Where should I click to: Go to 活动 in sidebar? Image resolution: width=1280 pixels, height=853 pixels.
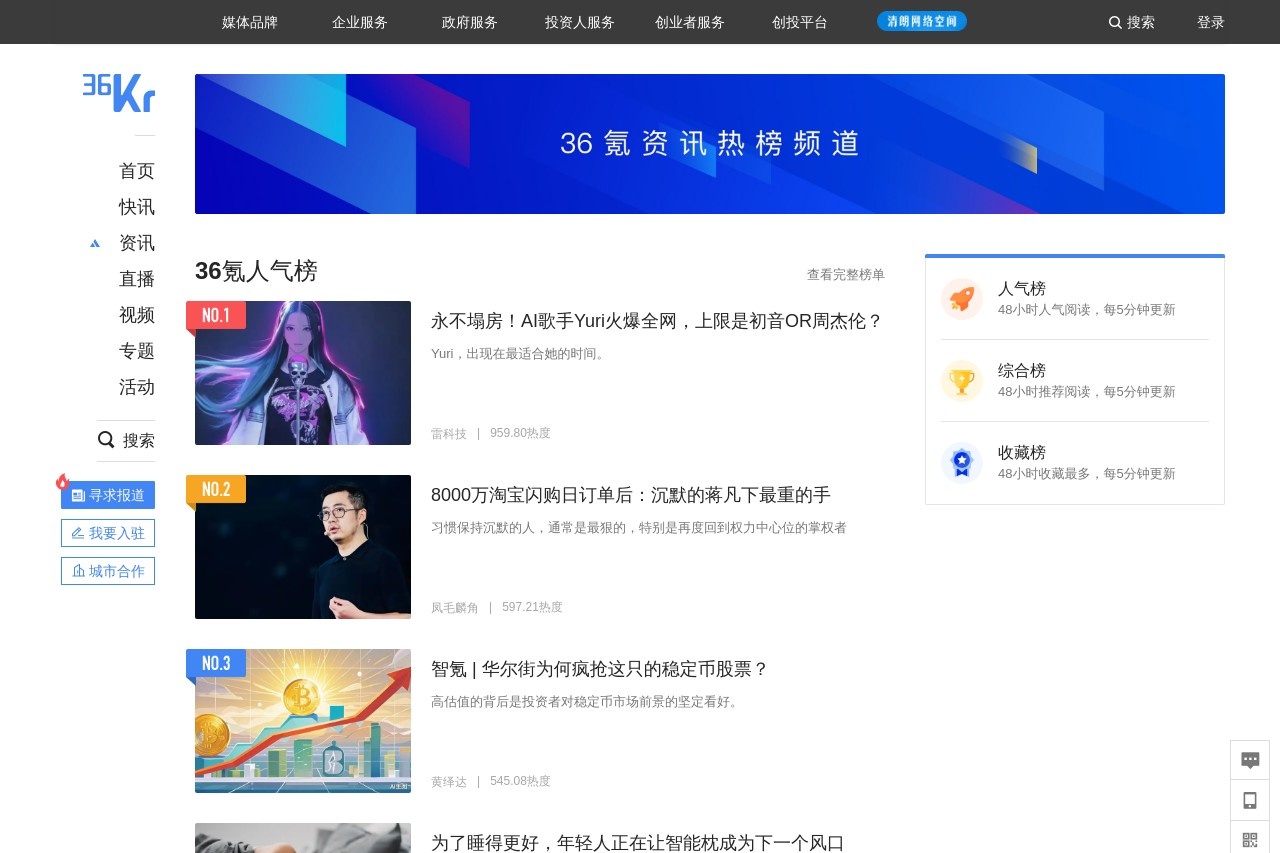coord(137,387)
